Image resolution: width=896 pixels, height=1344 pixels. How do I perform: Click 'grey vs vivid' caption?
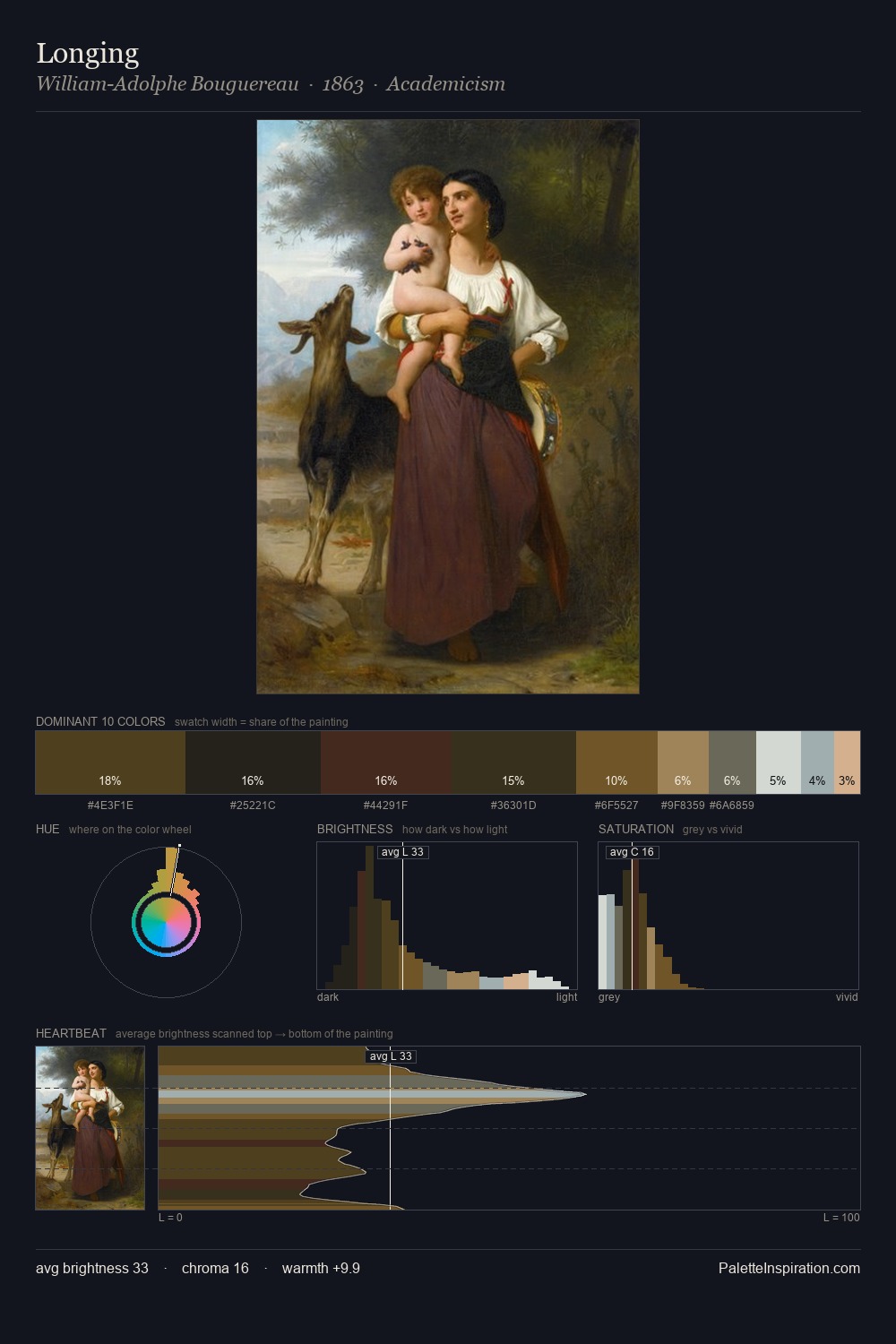[x=712, y=830]
